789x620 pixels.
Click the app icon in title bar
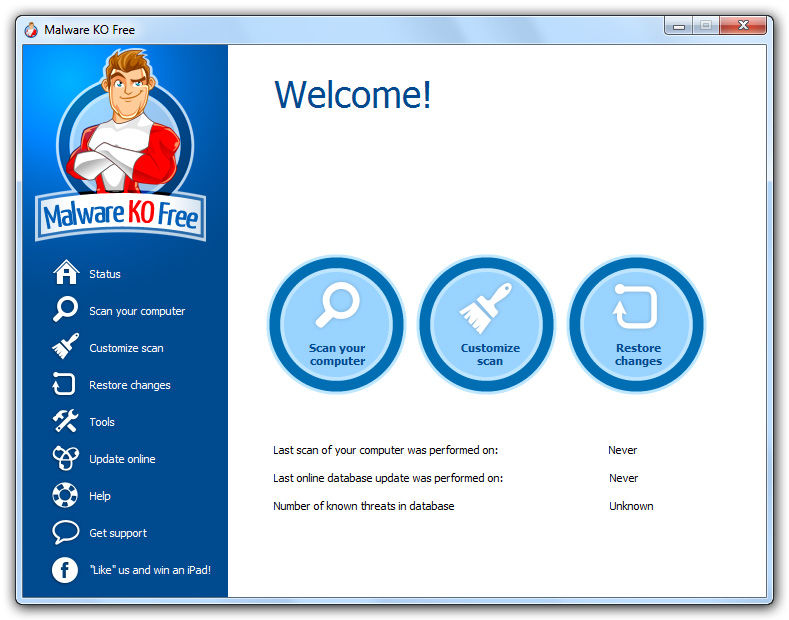point(31,30)
